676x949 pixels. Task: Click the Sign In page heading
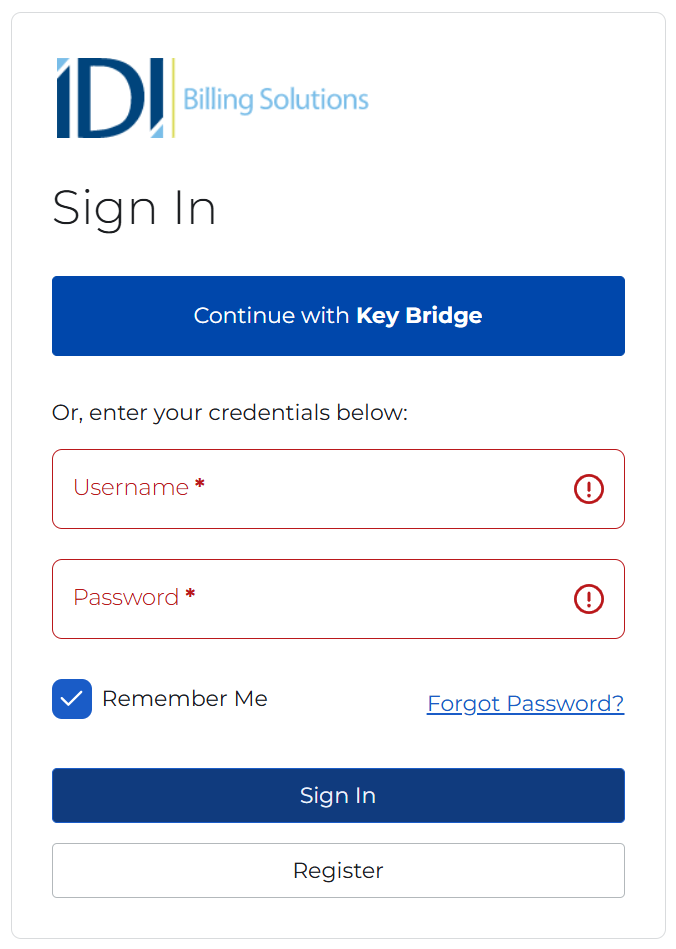coord(134,208)
